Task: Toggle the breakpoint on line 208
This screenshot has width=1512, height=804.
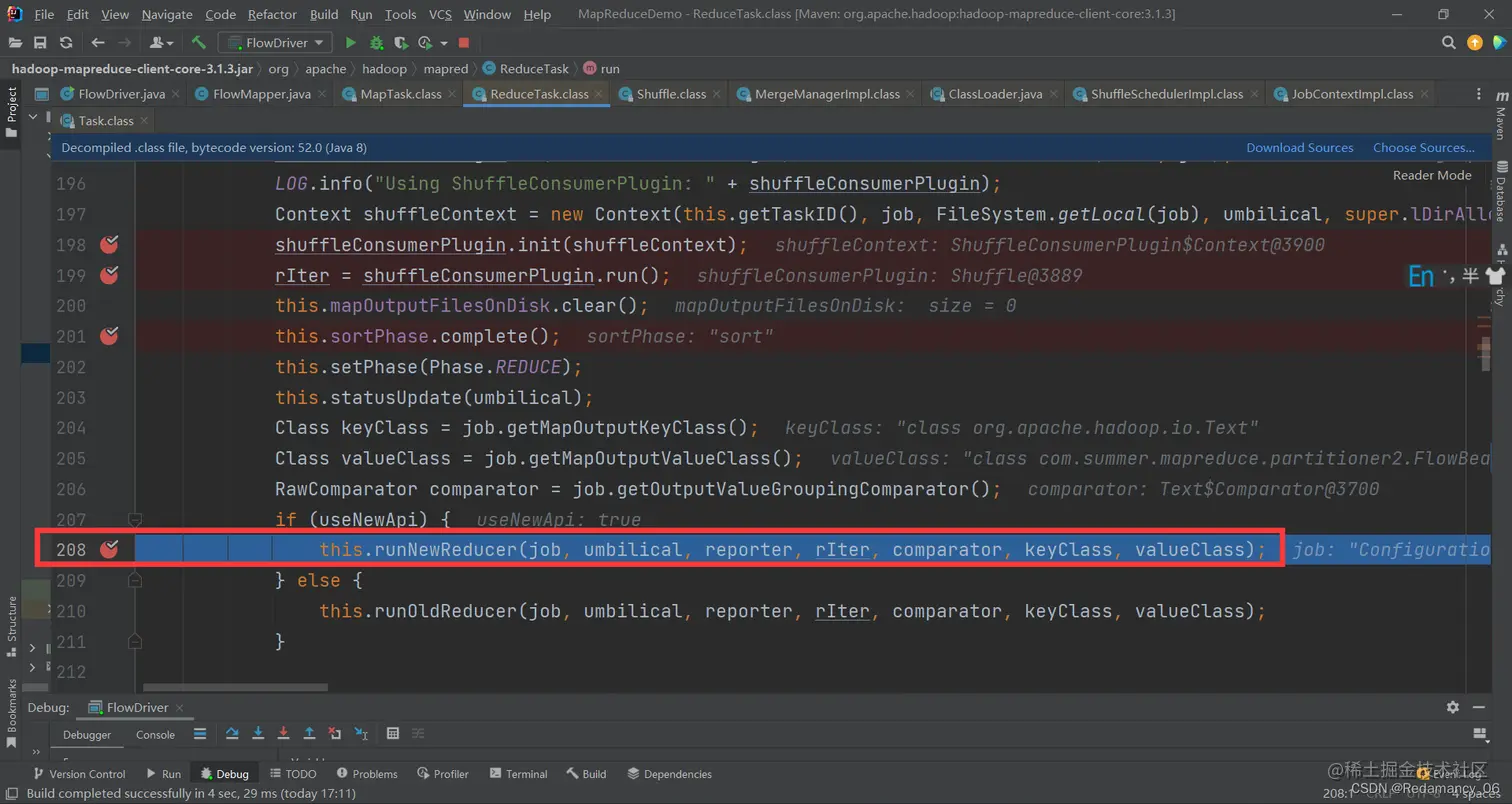Action: [110, 548]
